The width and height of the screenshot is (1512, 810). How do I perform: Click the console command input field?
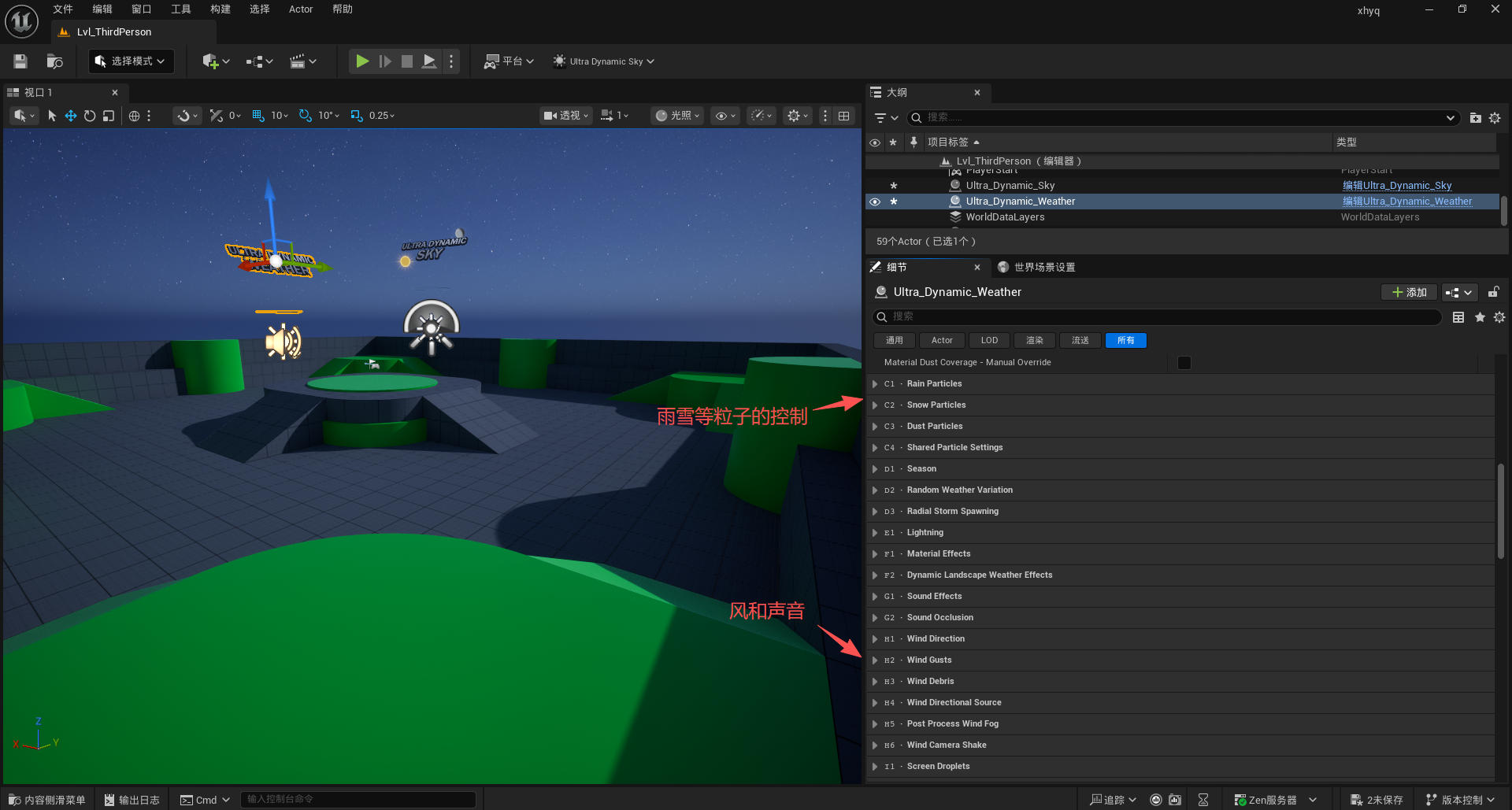click(358, 800)
